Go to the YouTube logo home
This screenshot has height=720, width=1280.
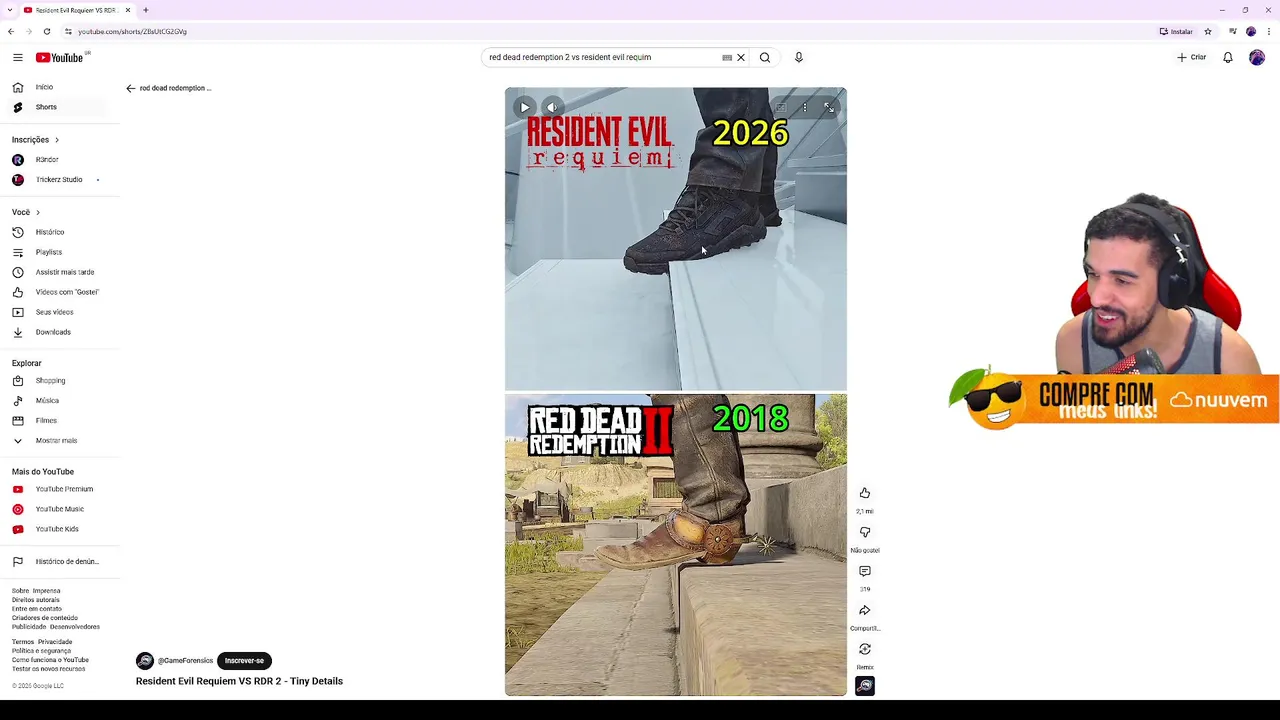point(62,57)
